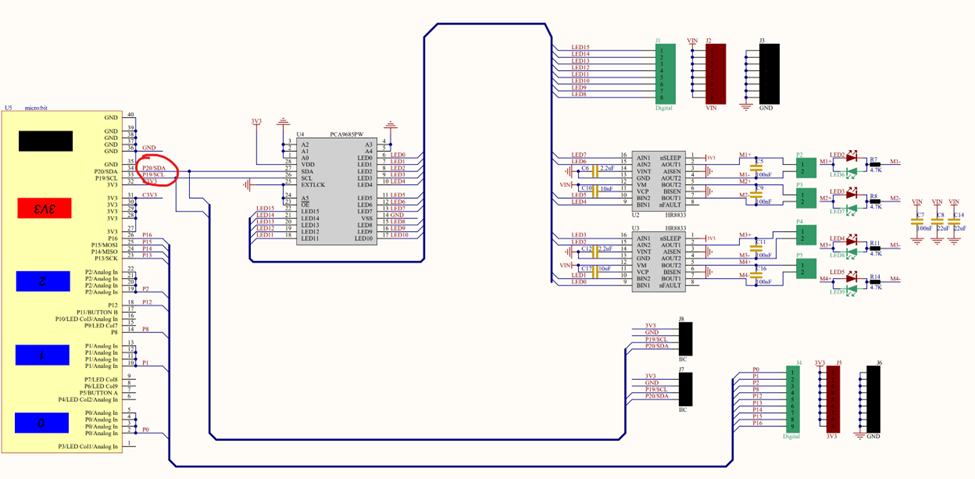
Task: Click the red-circled P20/SDA net label
Action: tap(153, 167)
